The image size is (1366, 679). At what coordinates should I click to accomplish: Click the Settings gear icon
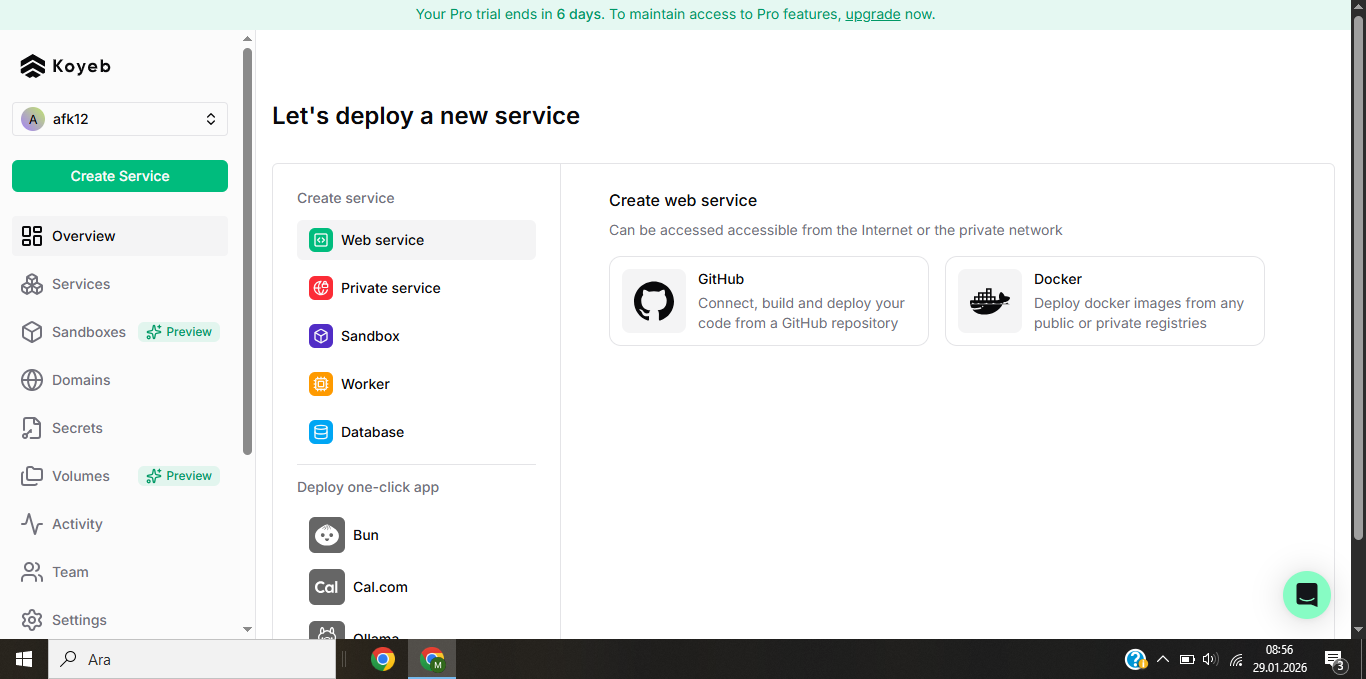click(x=32, y=620)
